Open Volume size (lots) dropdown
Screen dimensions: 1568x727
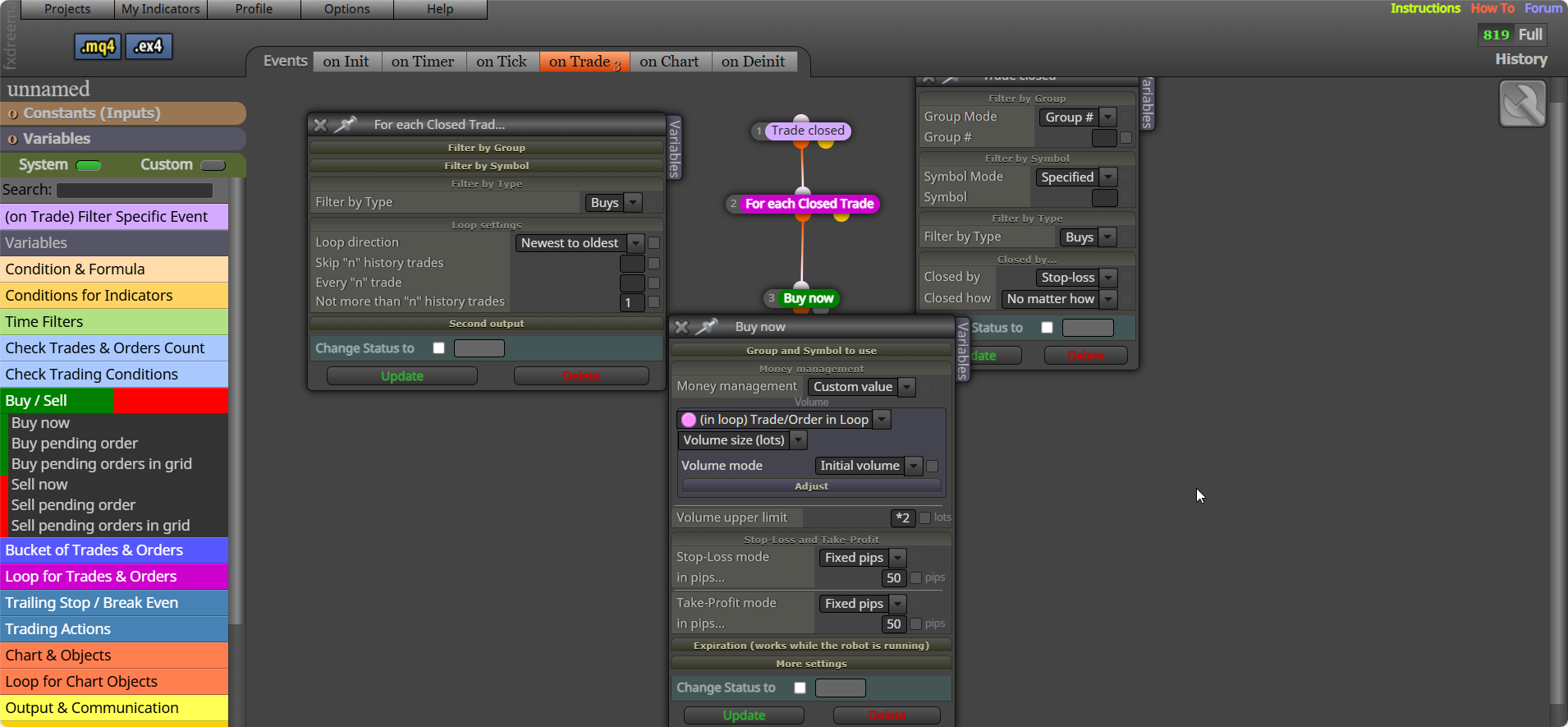click(743, 440)
